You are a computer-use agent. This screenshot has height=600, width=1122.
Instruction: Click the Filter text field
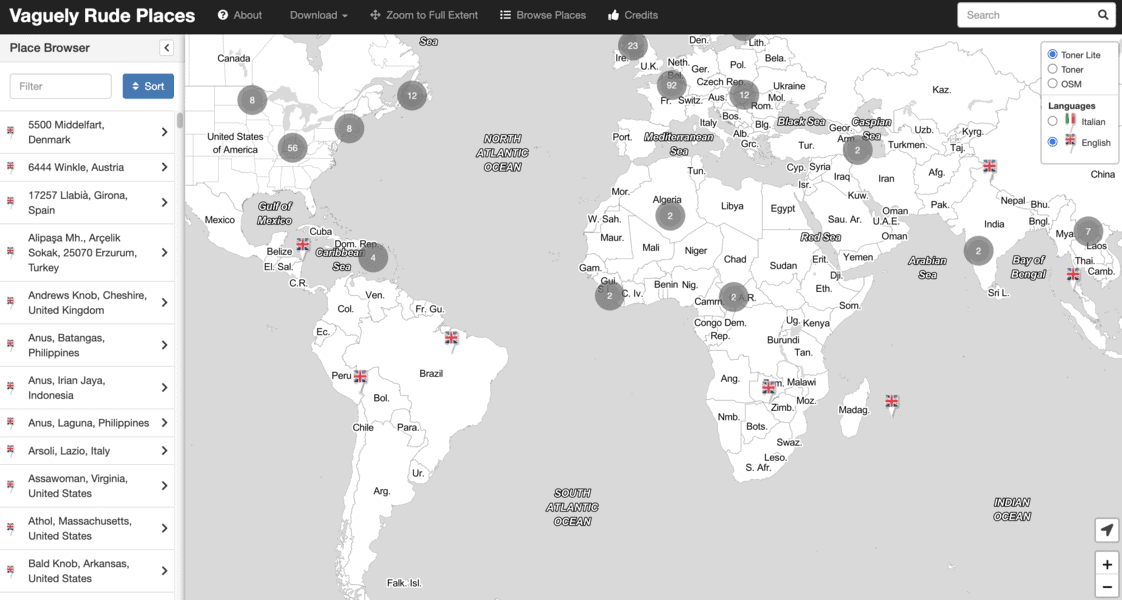[x=60, y=86]
